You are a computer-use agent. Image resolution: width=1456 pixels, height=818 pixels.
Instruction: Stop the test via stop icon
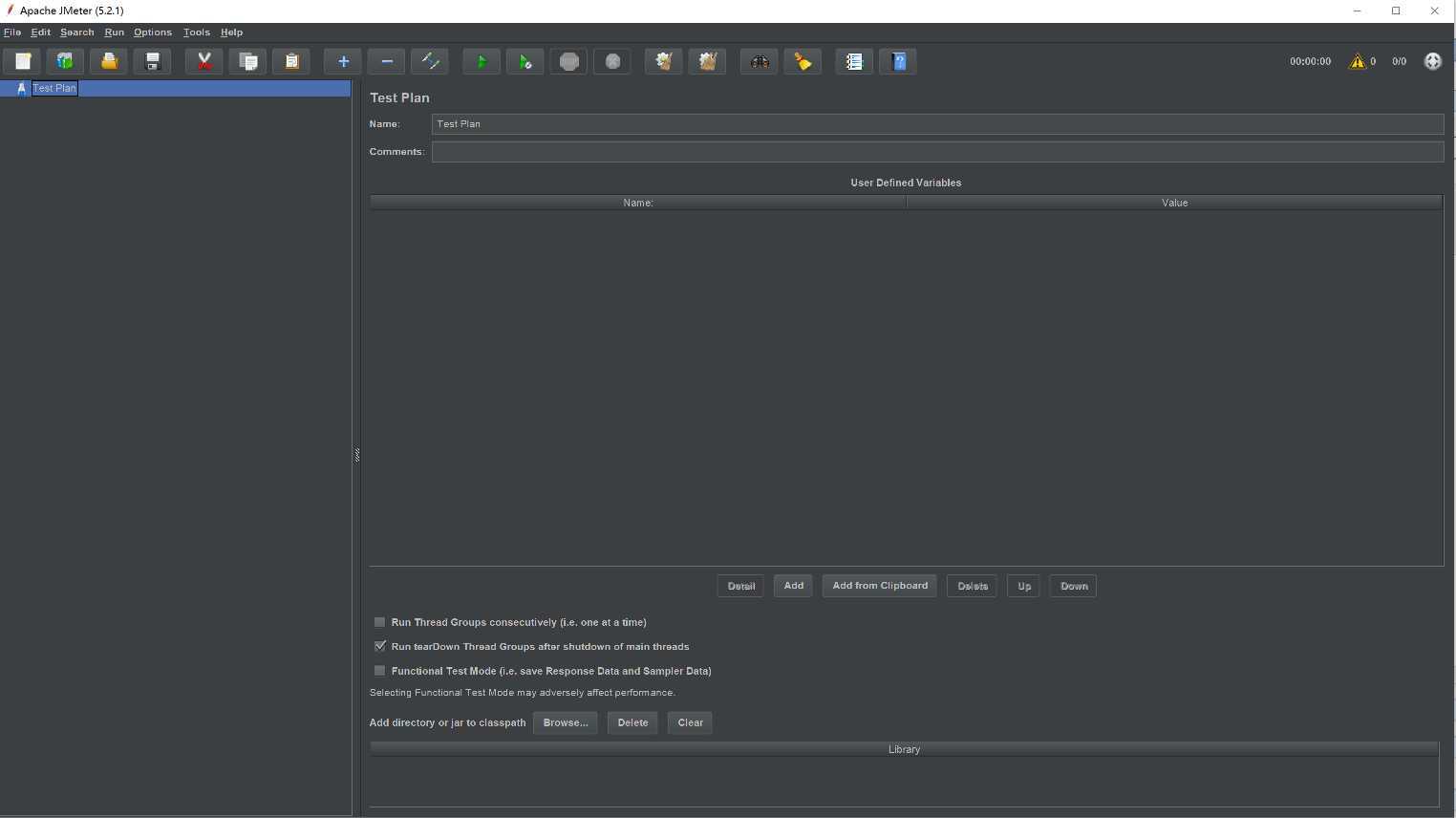point(569,61)
